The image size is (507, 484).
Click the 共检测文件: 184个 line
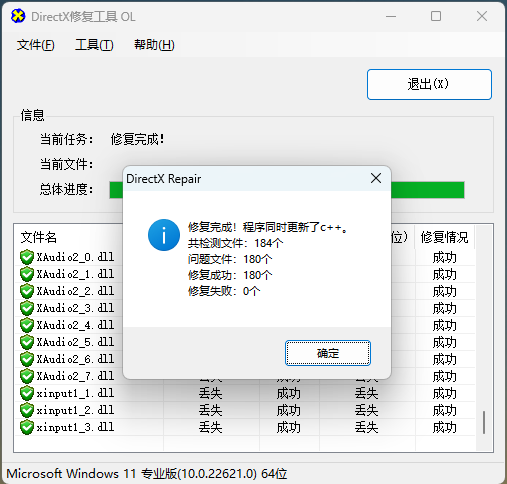pyautogui.click(x=235, y=243)
